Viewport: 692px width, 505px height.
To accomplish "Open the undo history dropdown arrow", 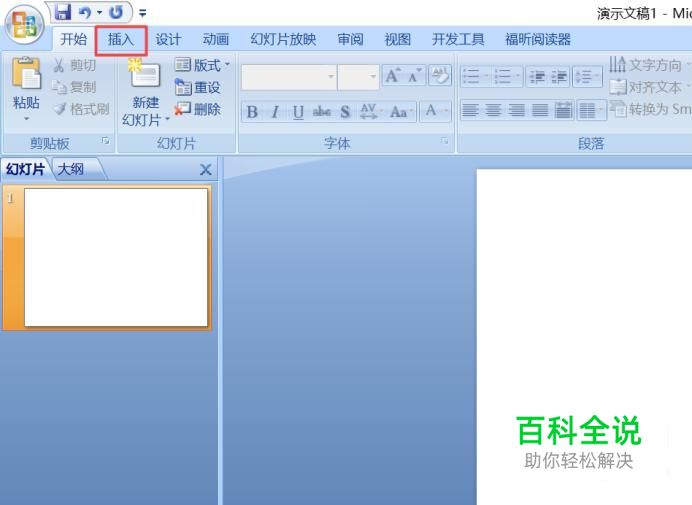I will coord(99,12).
